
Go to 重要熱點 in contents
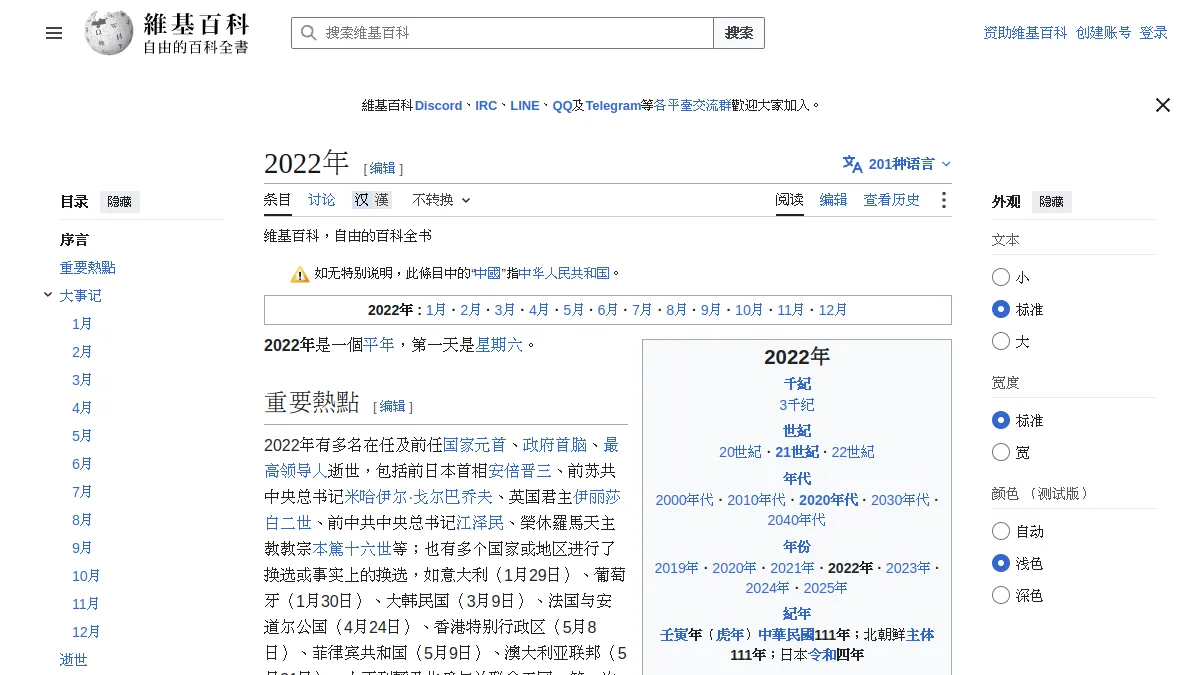click(x=88, y=268)
